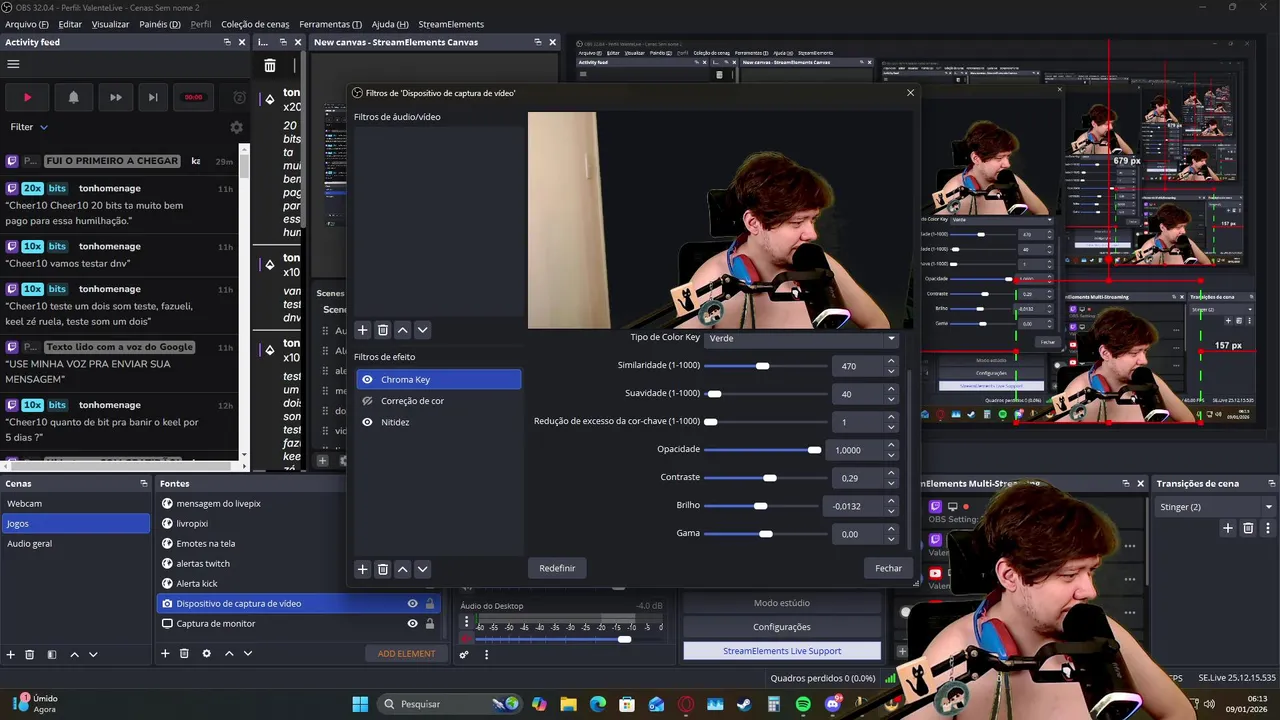Click the Fechar button
The height and width of the screenshot is (720, 1280).
tap(888, 568)
